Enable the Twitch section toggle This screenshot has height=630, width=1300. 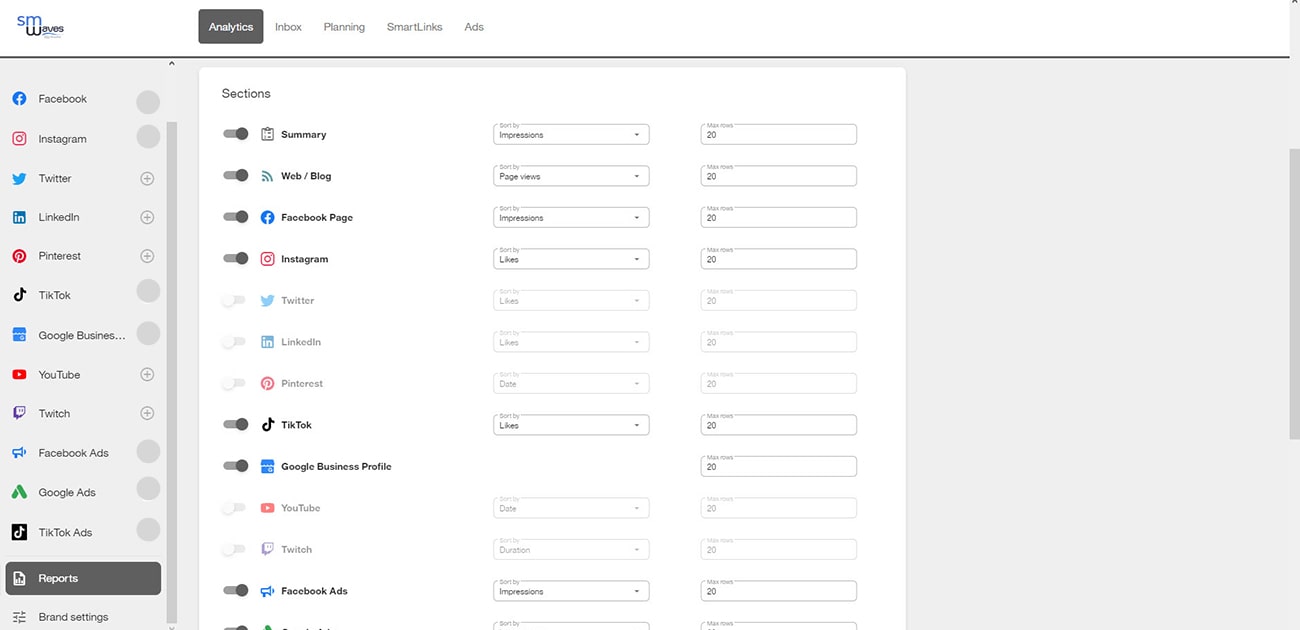pos(234,549)
